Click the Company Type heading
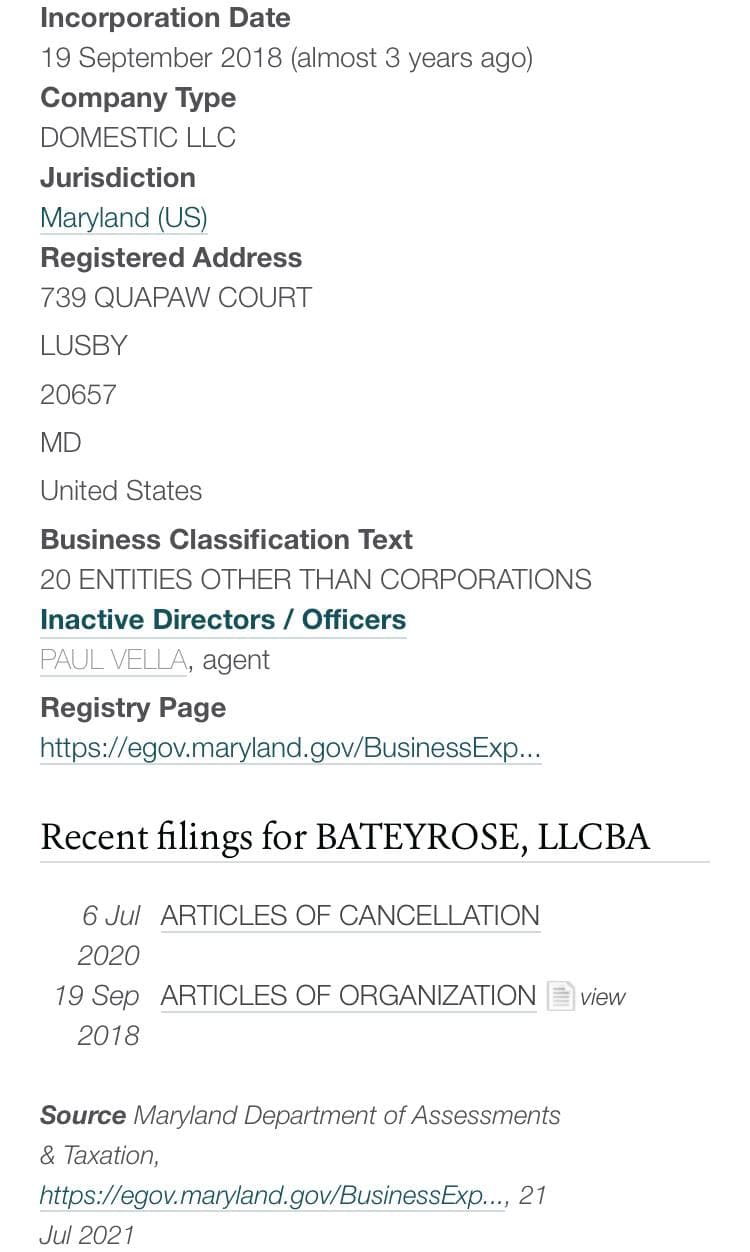The width and height of the screenshot is (750, 1252). click(138, 98)
